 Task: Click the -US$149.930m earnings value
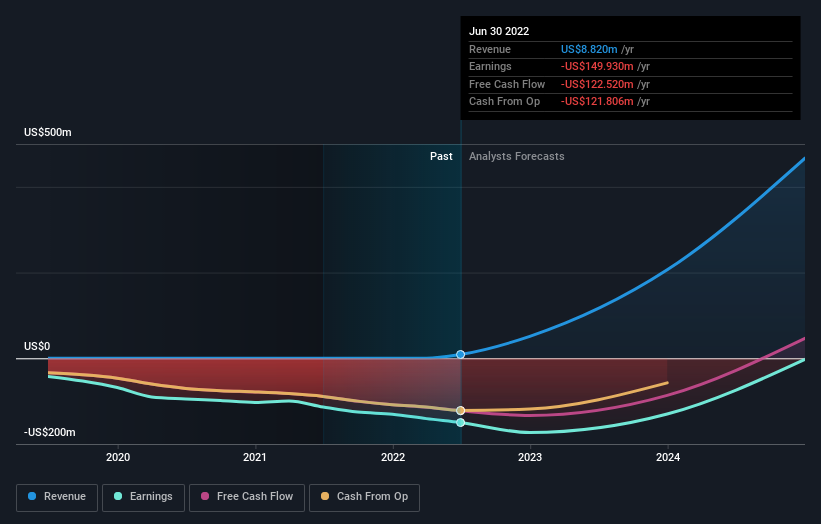(597, 66)
